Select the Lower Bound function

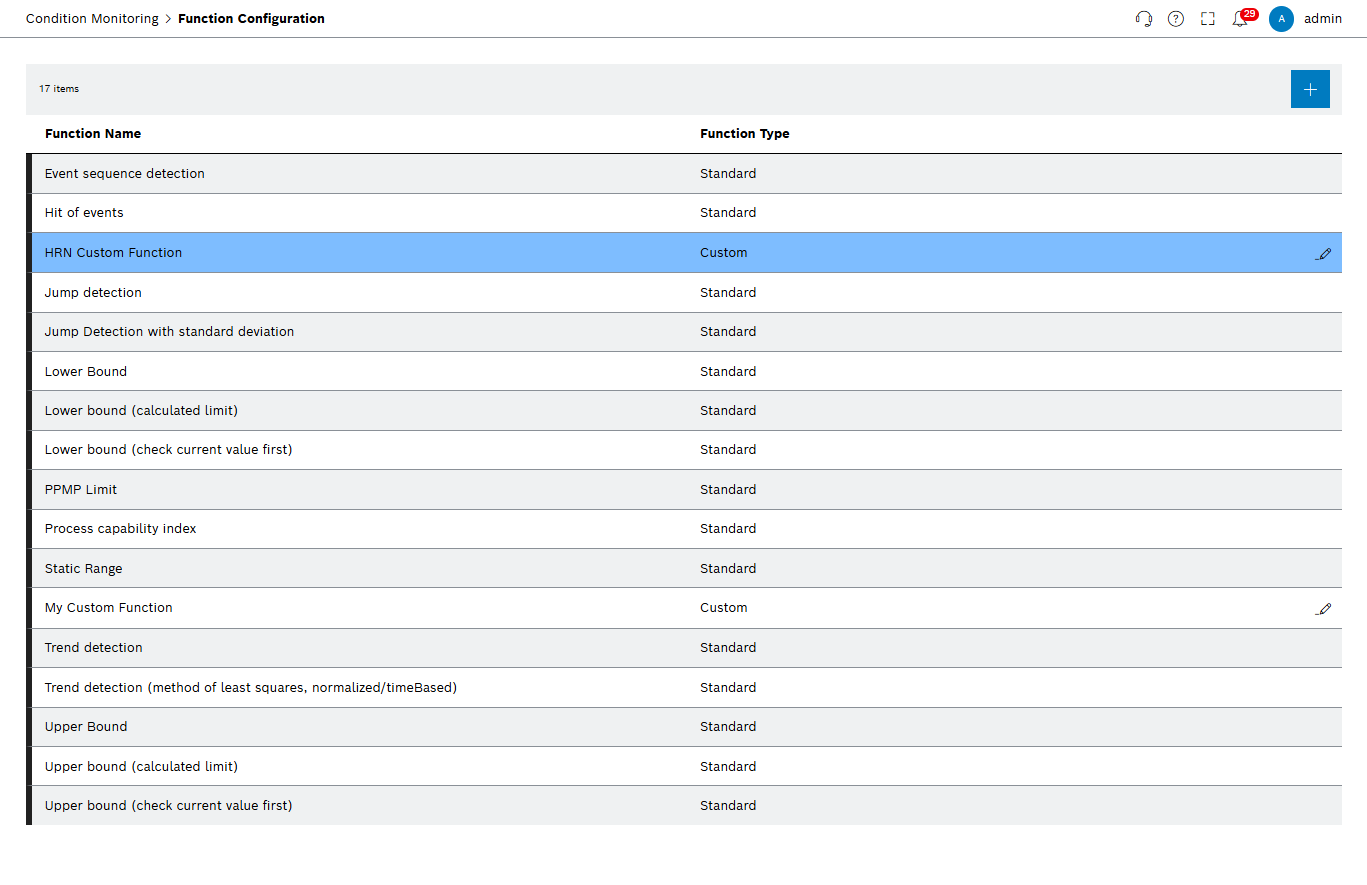click(85, 371)
